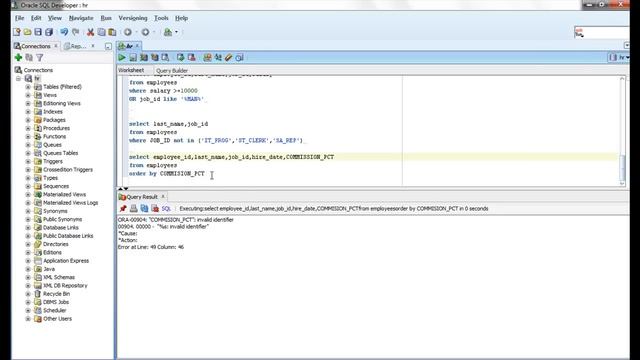Select Recycle Bin in the tree
Viewport: 640px width, 360px height.
(x=56, y=294)
